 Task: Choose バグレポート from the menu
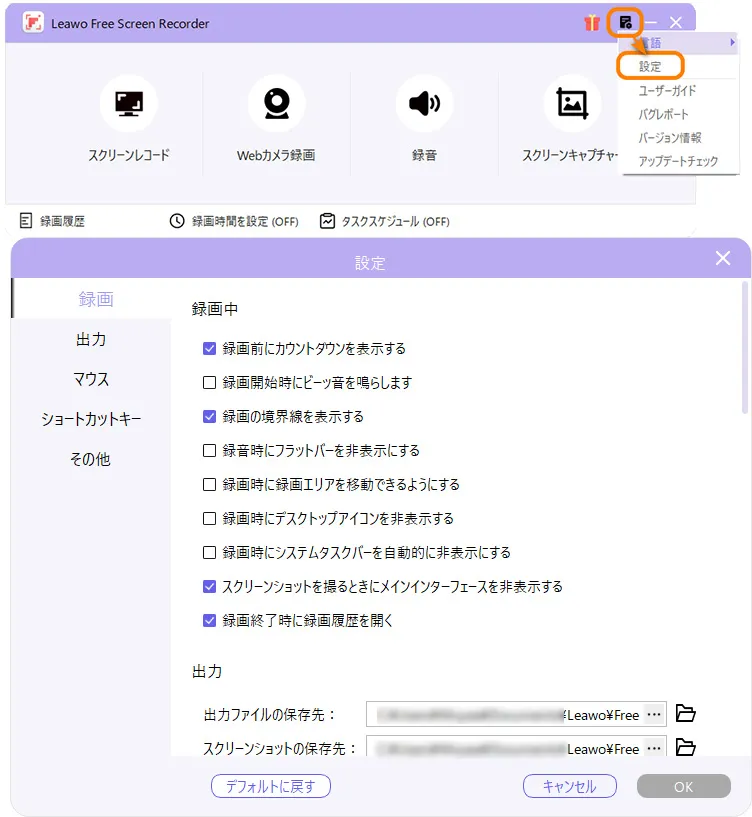click(x=663, y=114)
